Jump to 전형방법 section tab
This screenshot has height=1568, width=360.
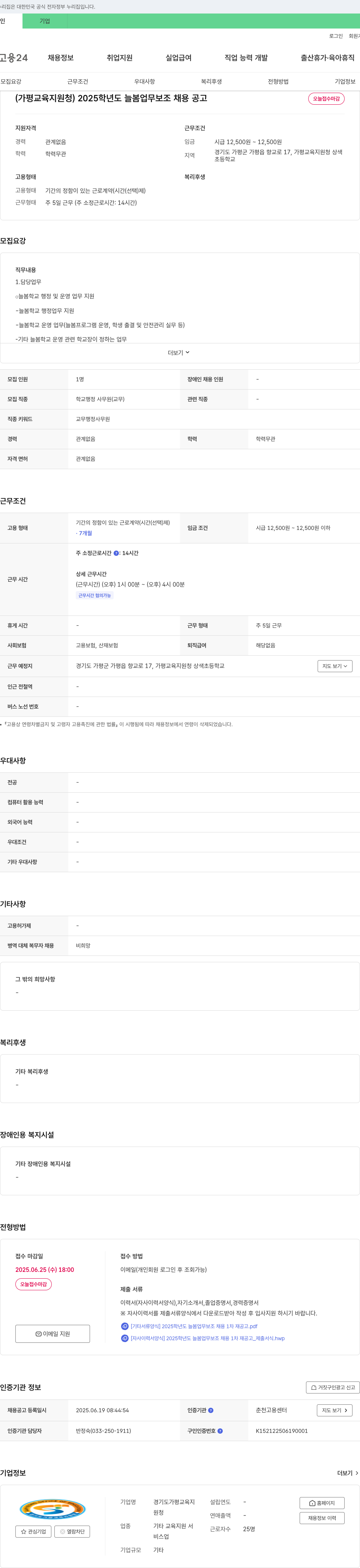(279, 81)
